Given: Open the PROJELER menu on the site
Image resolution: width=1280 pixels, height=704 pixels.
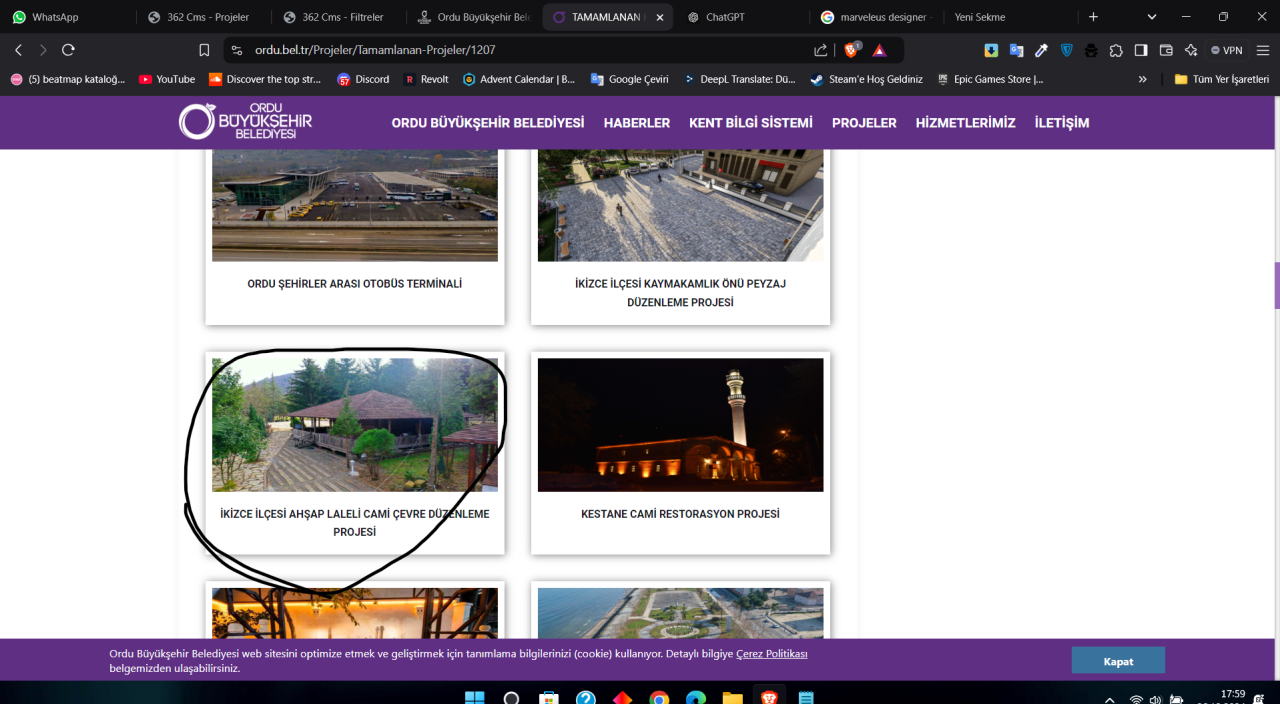Looking at the screenshot, I should tap(864, 123).
